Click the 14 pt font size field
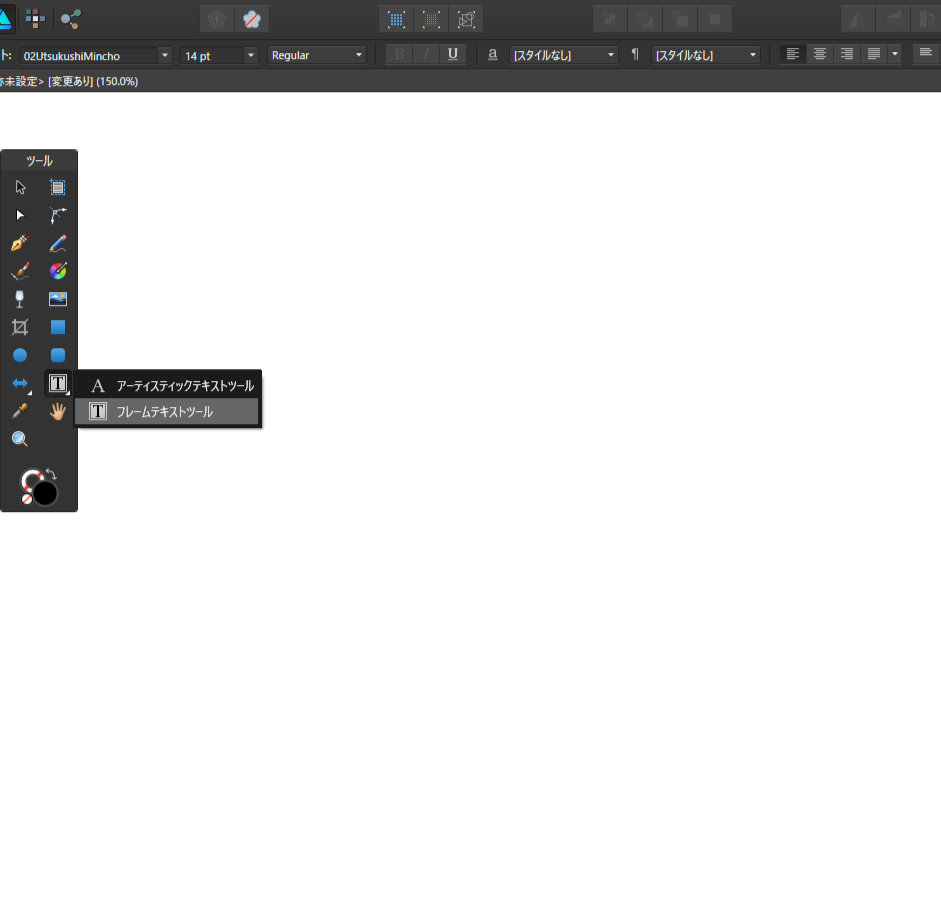 tap(212, 56)
